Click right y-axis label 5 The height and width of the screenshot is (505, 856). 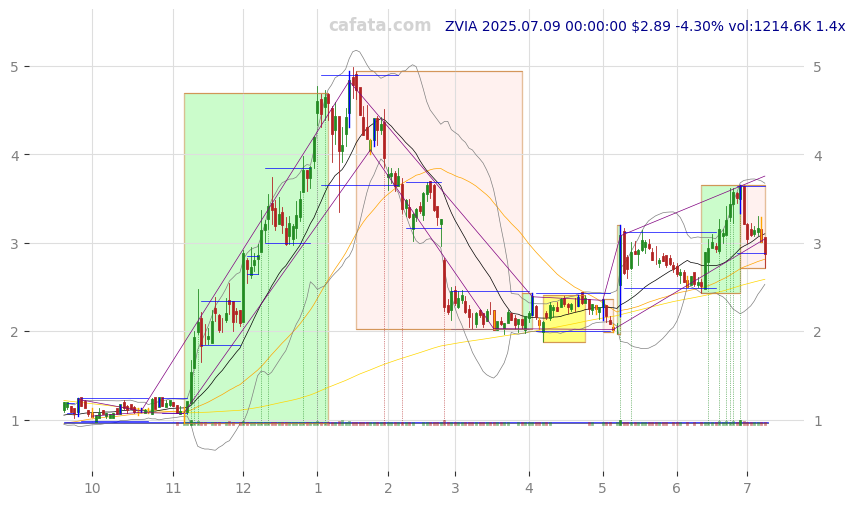click(x=817, y=67)
